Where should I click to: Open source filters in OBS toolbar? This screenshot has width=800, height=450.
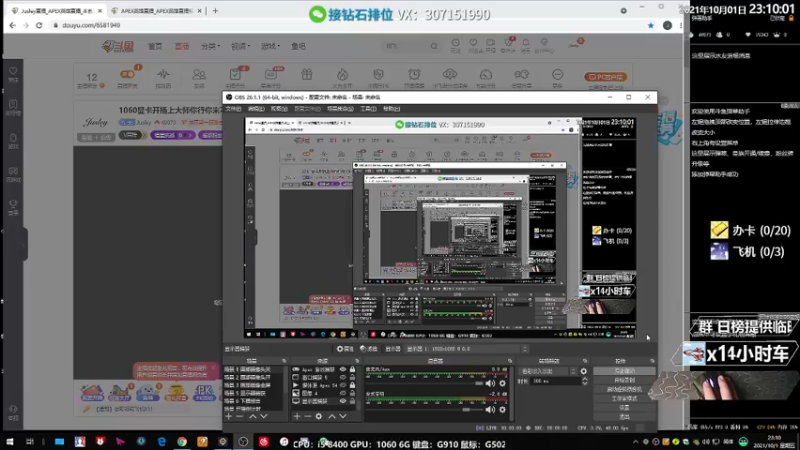[x=368, y=349]
